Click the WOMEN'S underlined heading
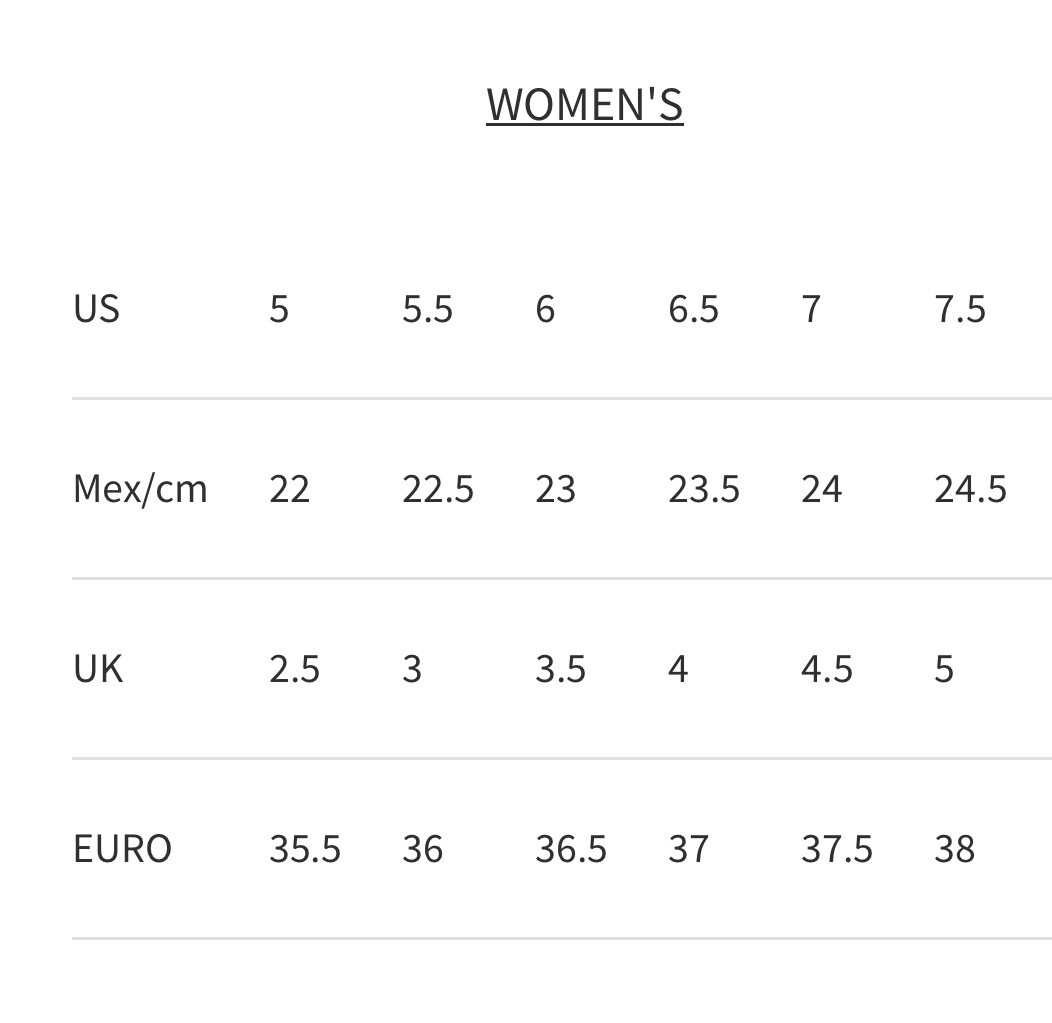Screen dimensions: 1052x1023 tap(584, 105)
